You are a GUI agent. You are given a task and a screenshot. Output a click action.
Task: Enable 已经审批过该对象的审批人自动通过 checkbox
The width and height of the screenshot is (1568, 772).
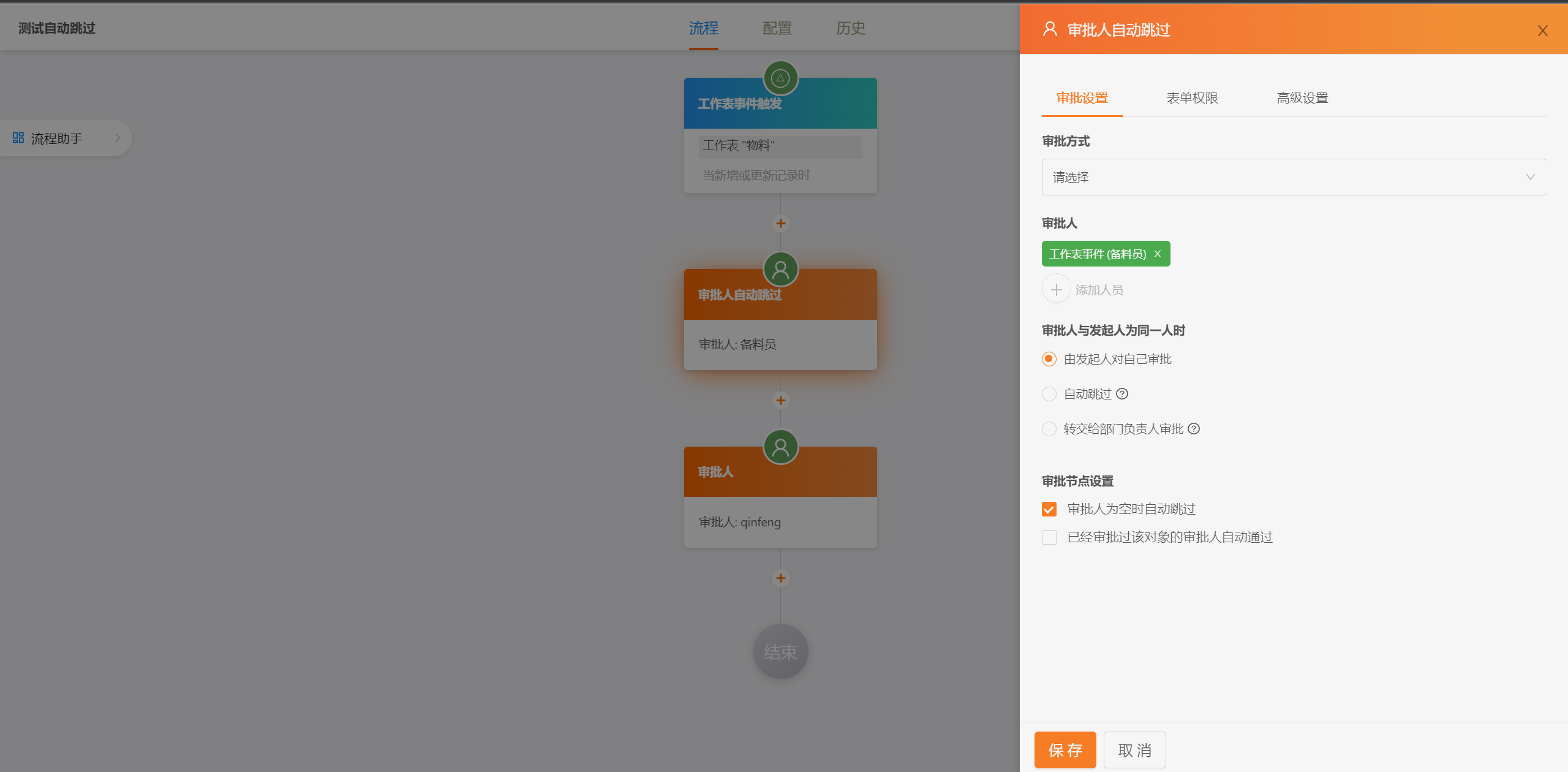[1049, 537]
